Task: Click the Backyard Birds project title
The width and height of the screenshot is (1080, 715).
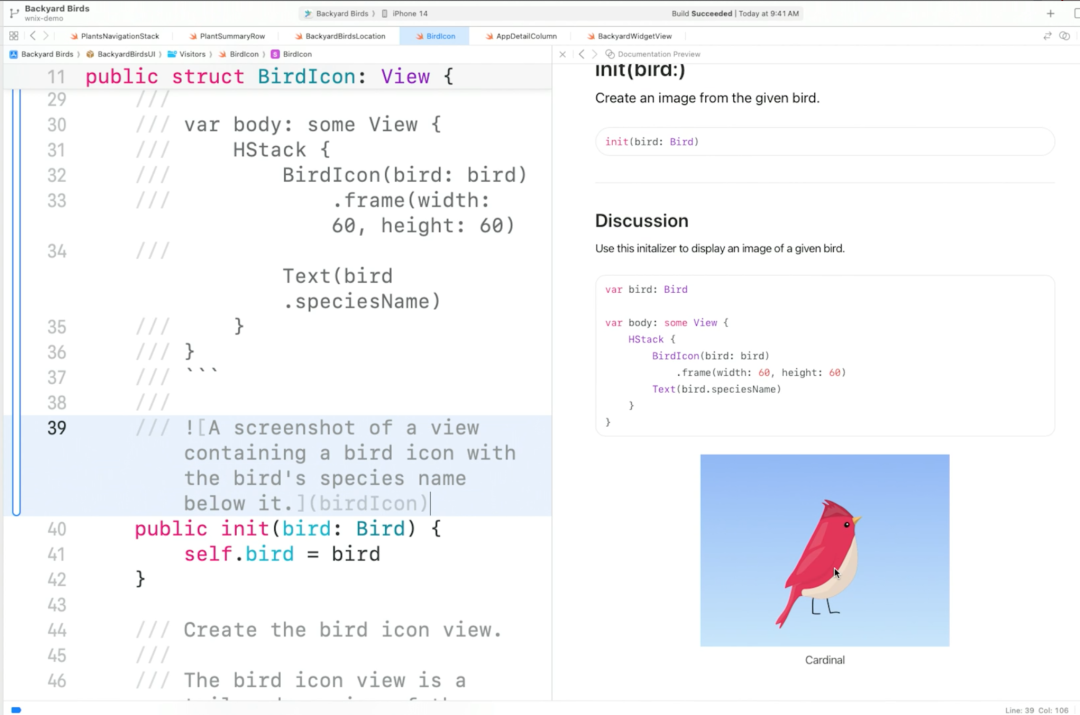Action: [56, 9]
